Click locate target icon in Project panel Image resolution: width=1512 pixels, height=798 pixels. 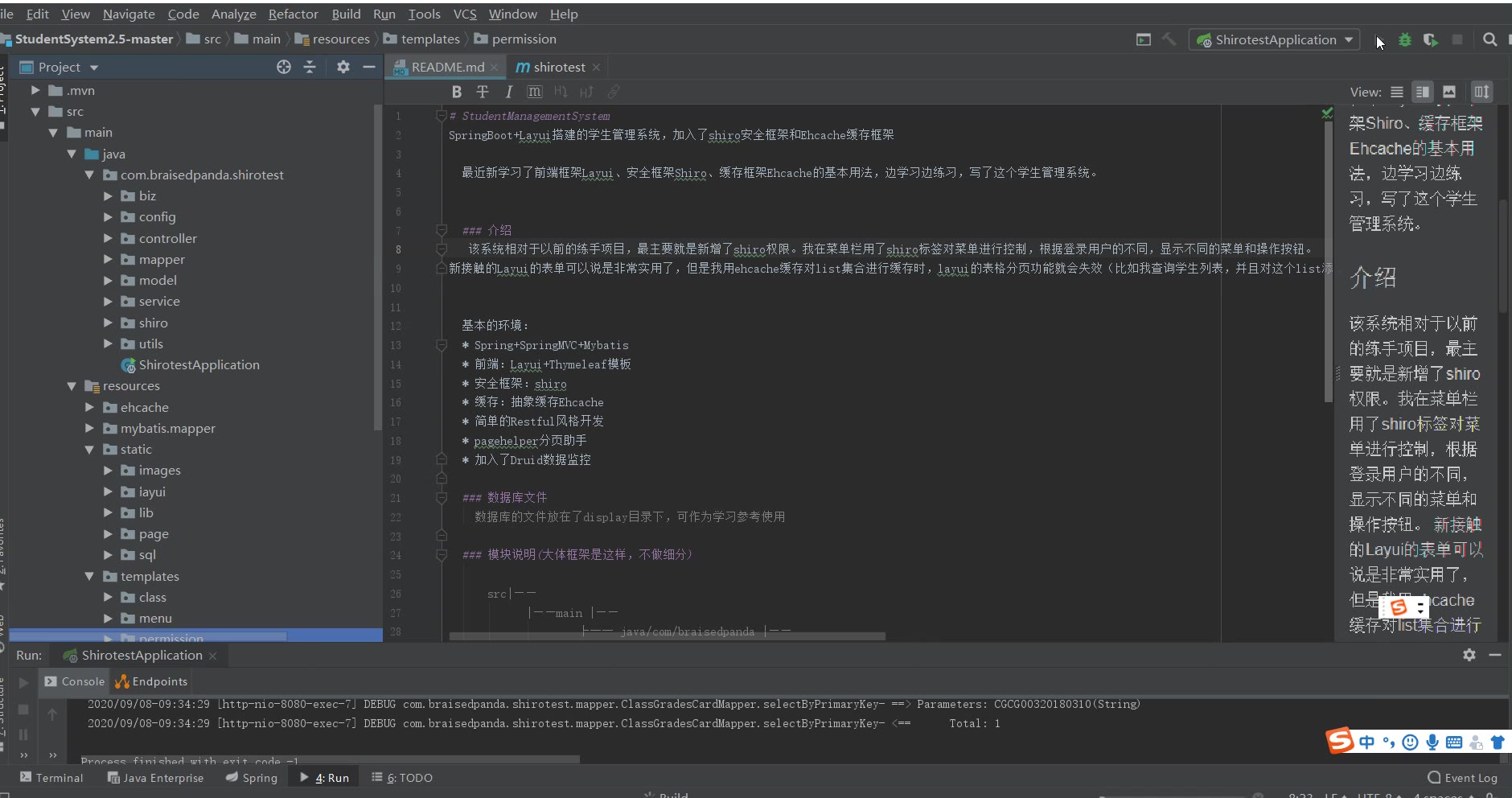(284, 67)
